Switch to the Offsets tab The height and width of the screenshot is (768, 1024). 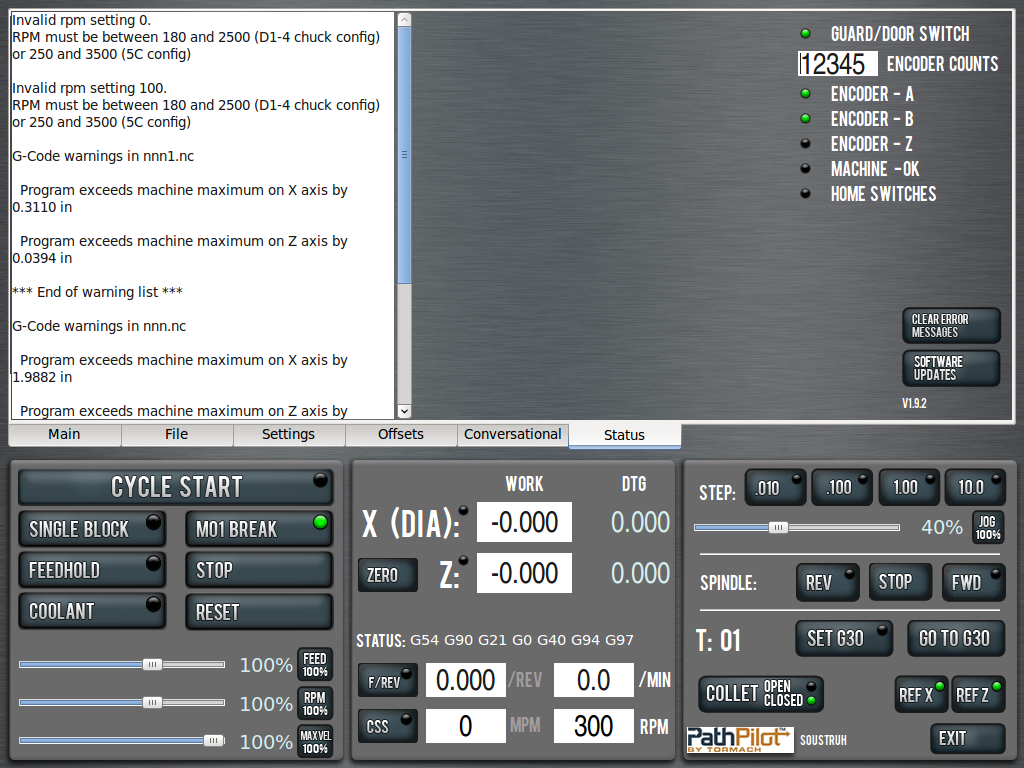point(401,435)
